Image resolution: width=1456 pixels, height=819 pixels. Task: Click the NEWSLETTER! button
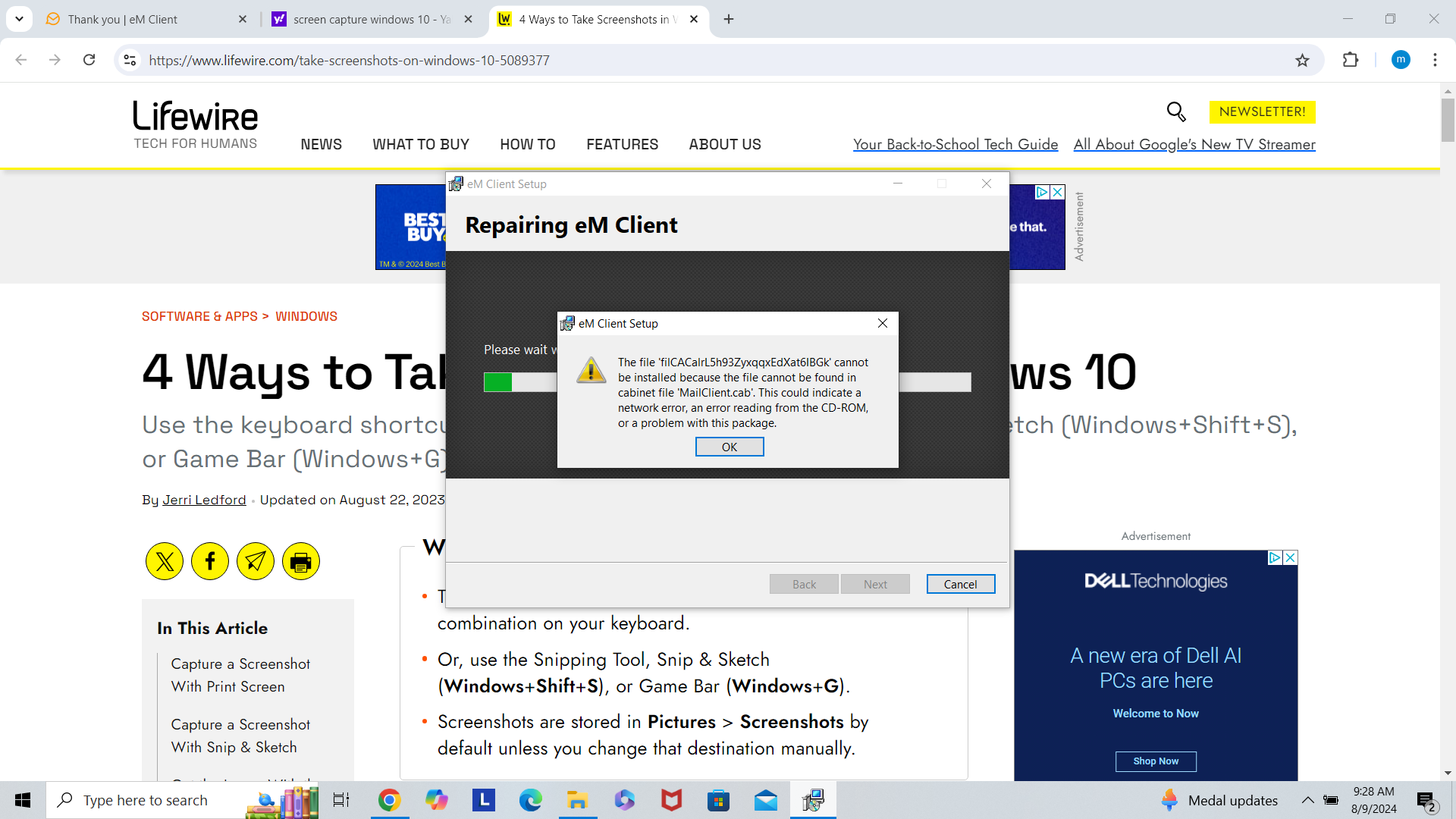pos(1262,111)
